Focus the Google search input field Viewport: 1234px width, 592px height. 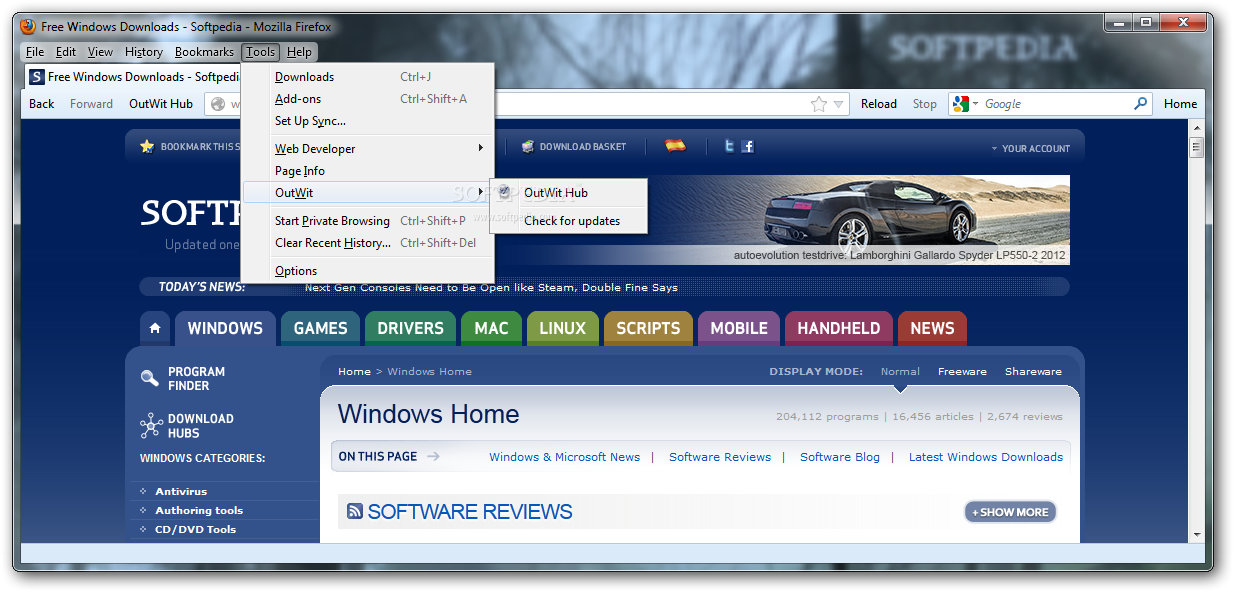point(1056,104)
